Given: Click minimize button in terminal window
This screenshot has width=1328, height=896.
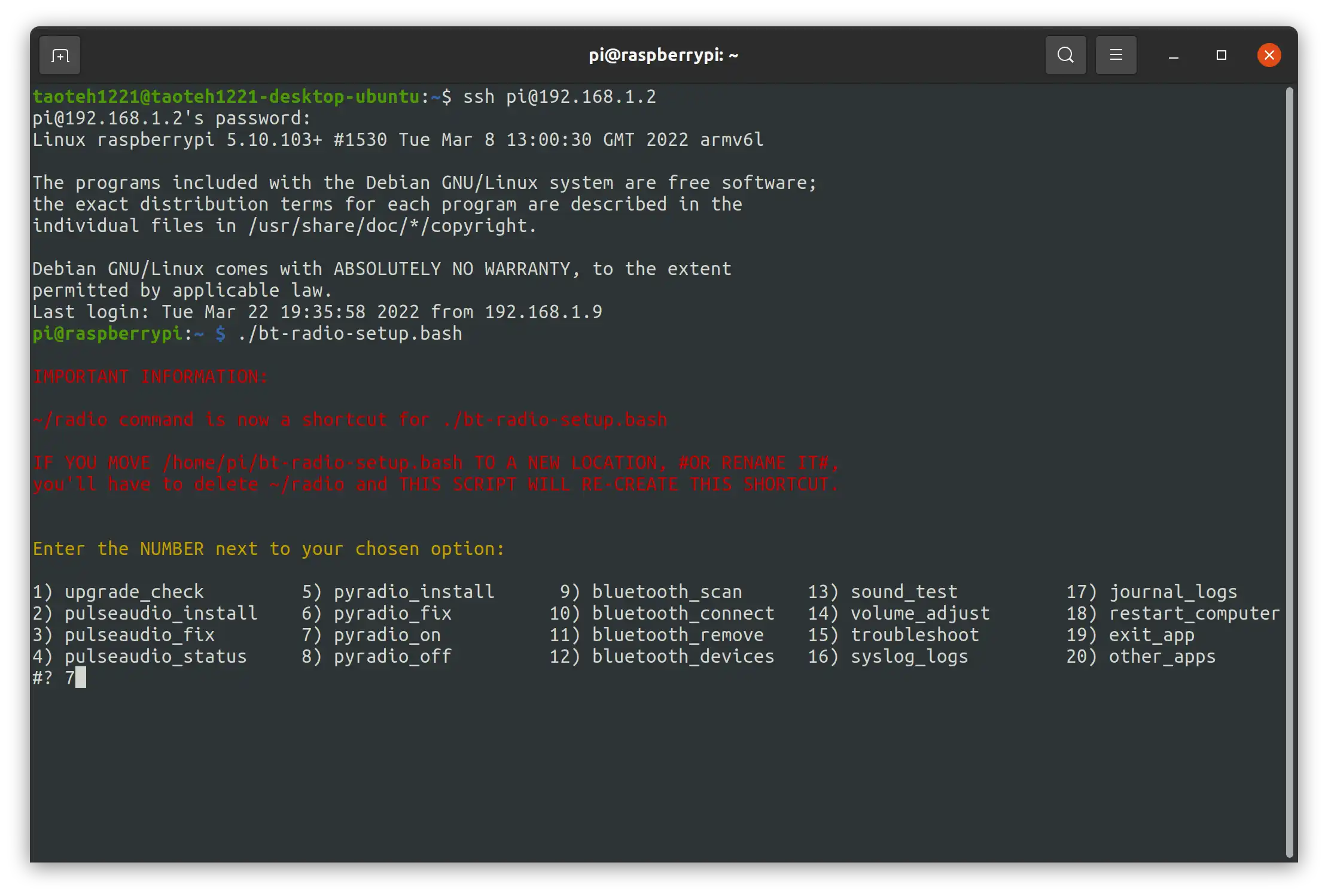Looking at the screenshot, I should point(1172,55).
